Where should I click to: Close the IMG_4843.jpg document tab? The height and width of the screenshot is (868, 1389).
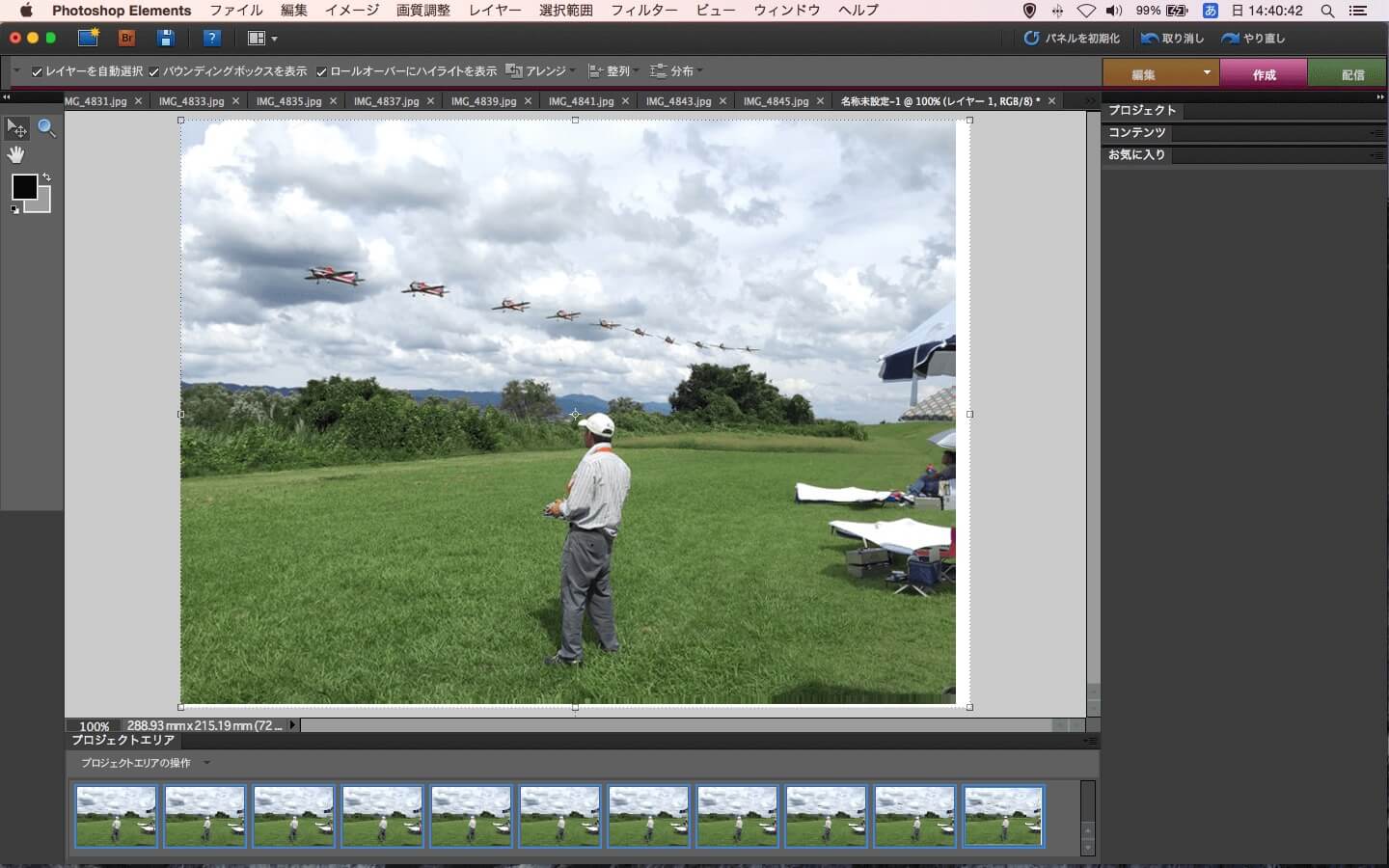point(722,101)
